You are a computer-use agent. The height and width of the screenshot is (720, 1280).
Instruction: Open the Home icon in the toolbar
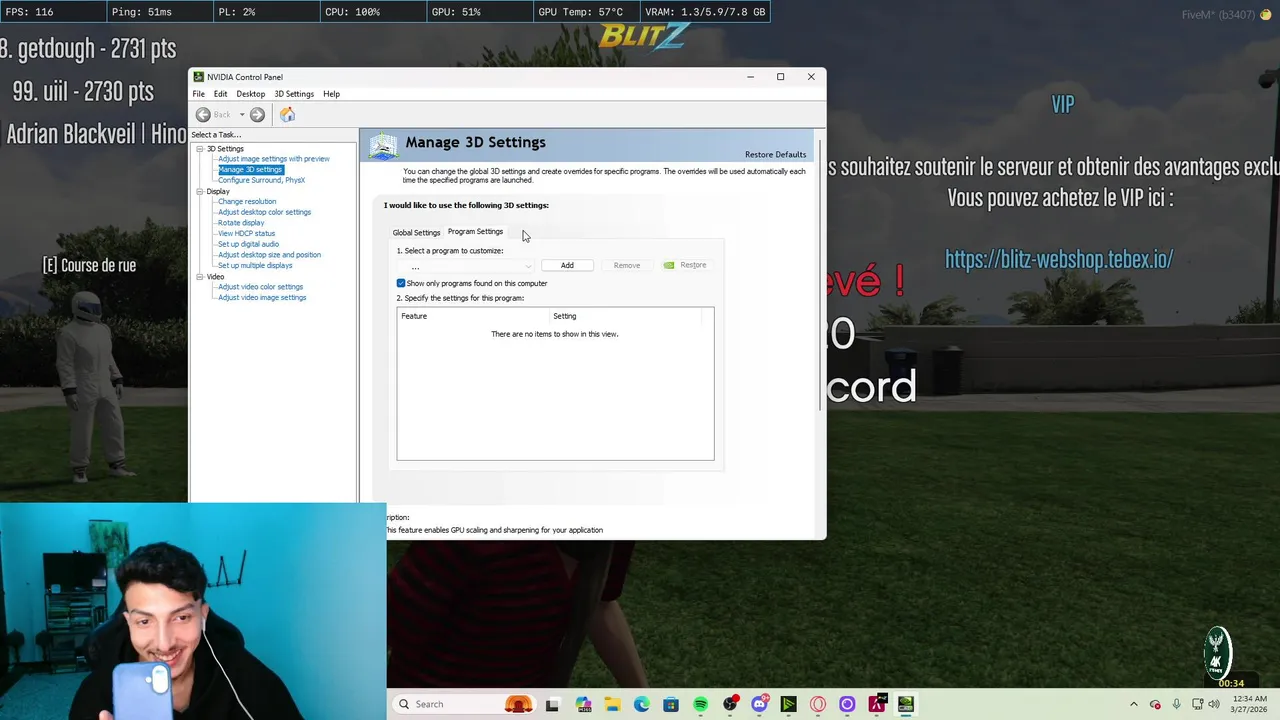click(287, 115)
